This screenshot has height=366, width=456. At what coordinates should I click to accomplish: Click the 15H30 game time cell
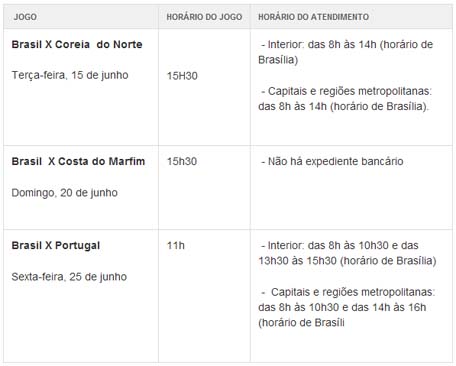(182, 76)
